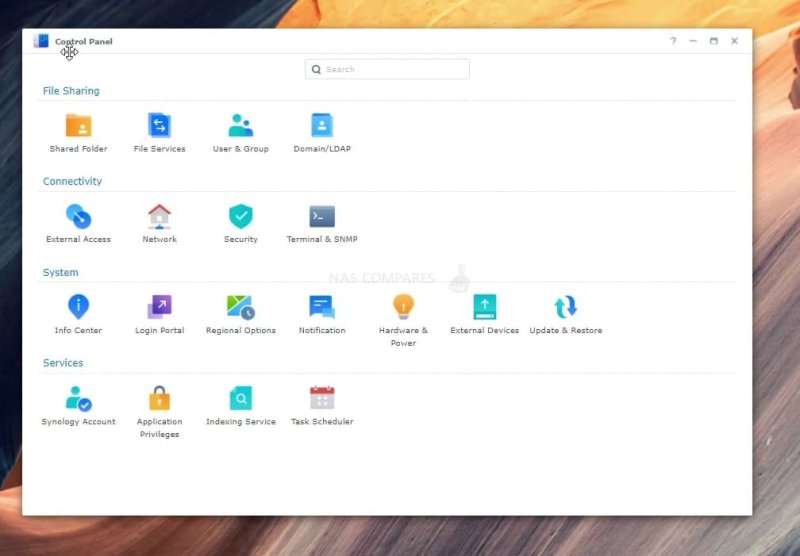800x556 pixels.
Task: Open Synology Account settings
Action: click(x=78, y=398)
